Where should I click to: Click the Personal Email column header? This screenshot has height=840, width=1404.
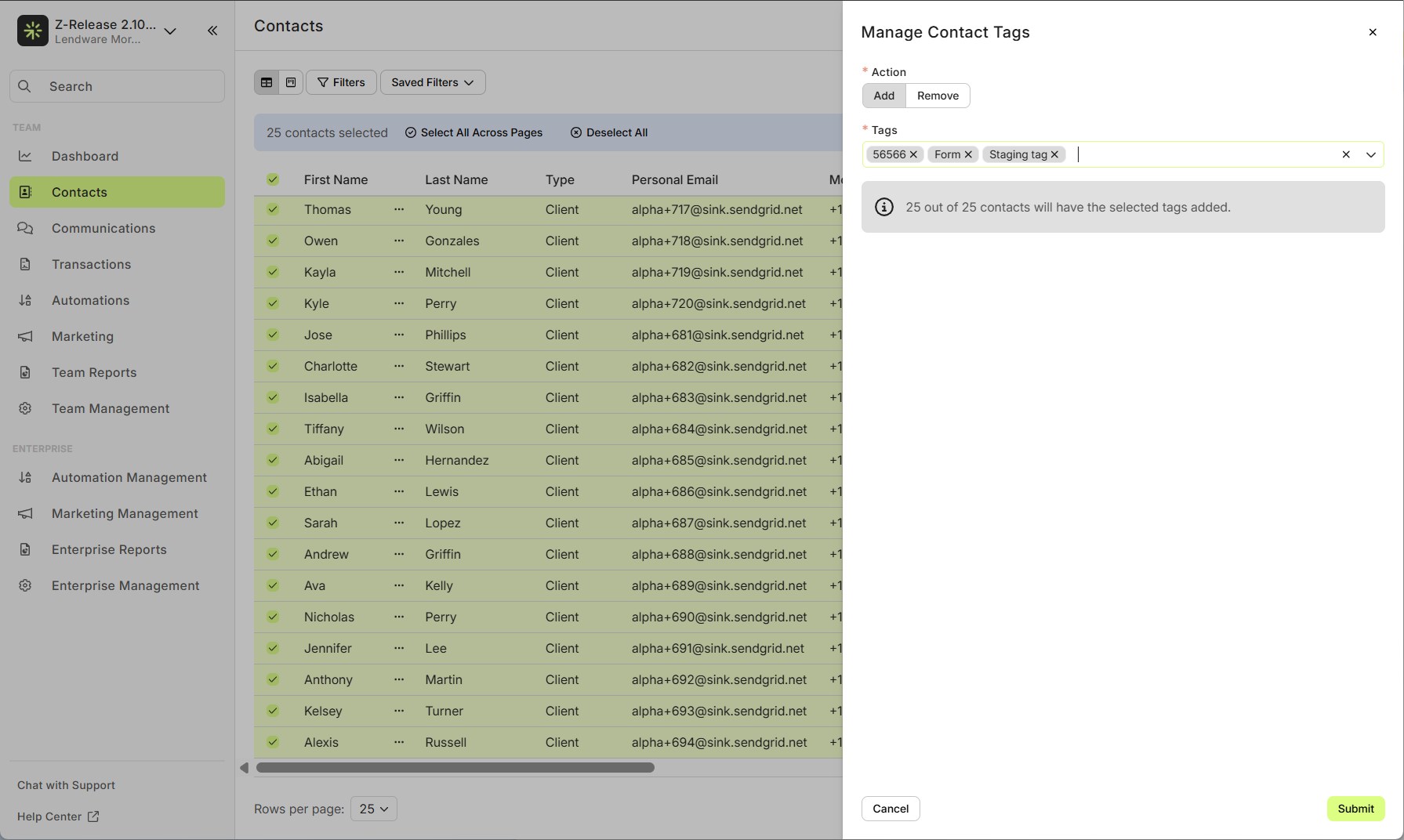point(674,179)
